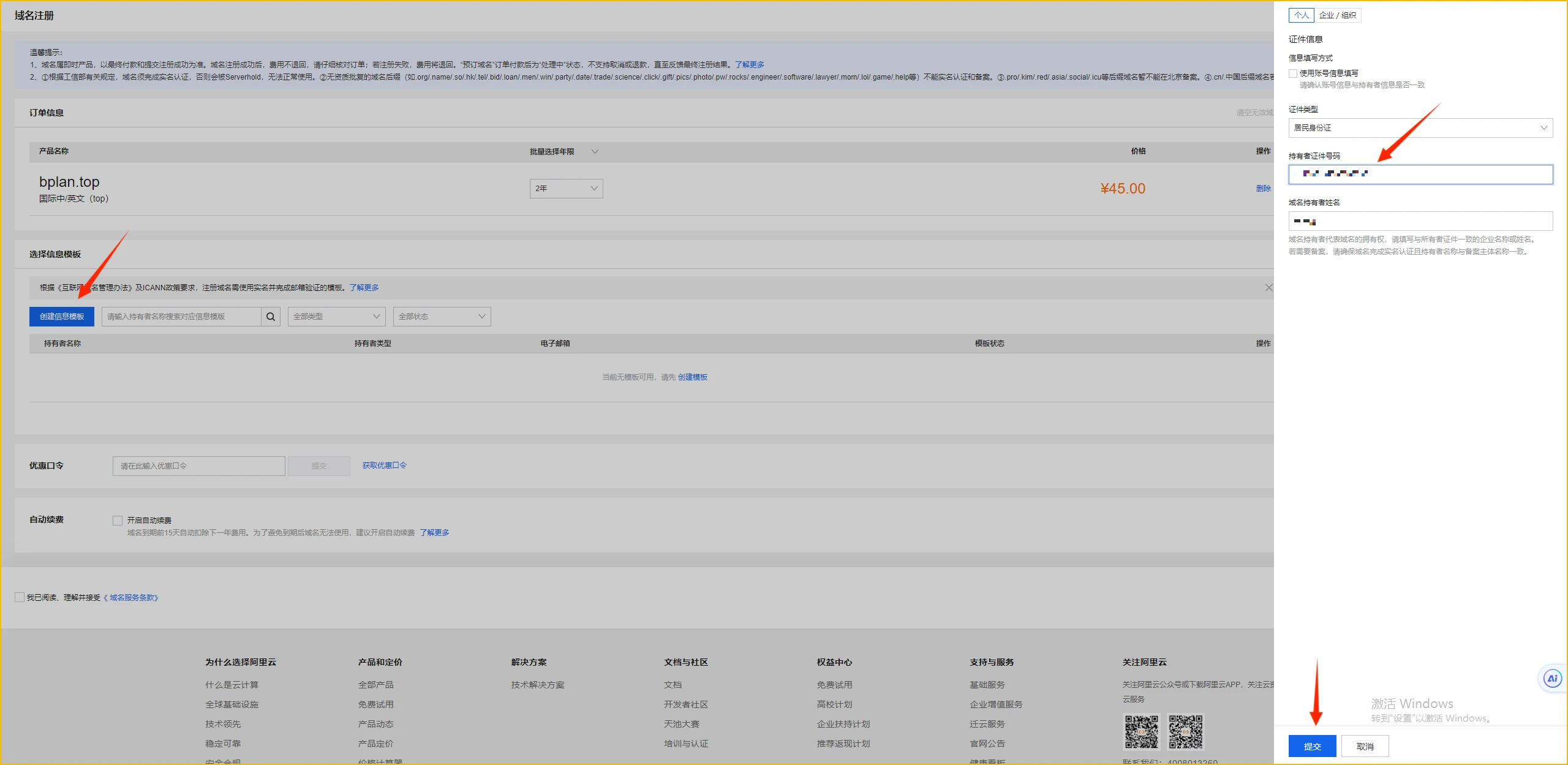Focus 域名持有者姓名 input field
Image resolution: width=1568 pixels, height=765 pixels.
click(x=1420, y=221)
